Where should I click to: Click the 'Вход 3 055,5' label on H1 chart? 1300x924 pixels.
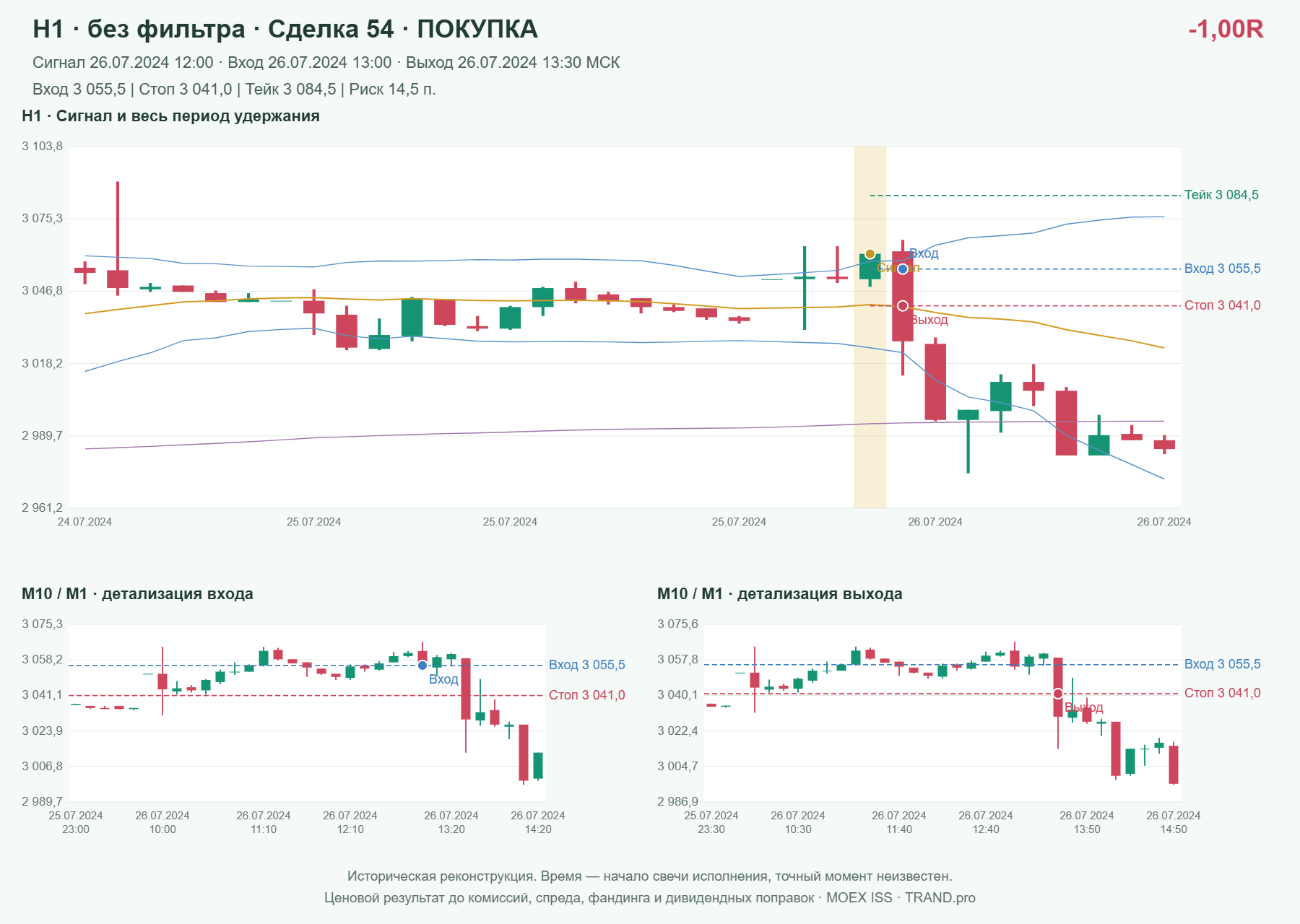(x=1222, y=269)
